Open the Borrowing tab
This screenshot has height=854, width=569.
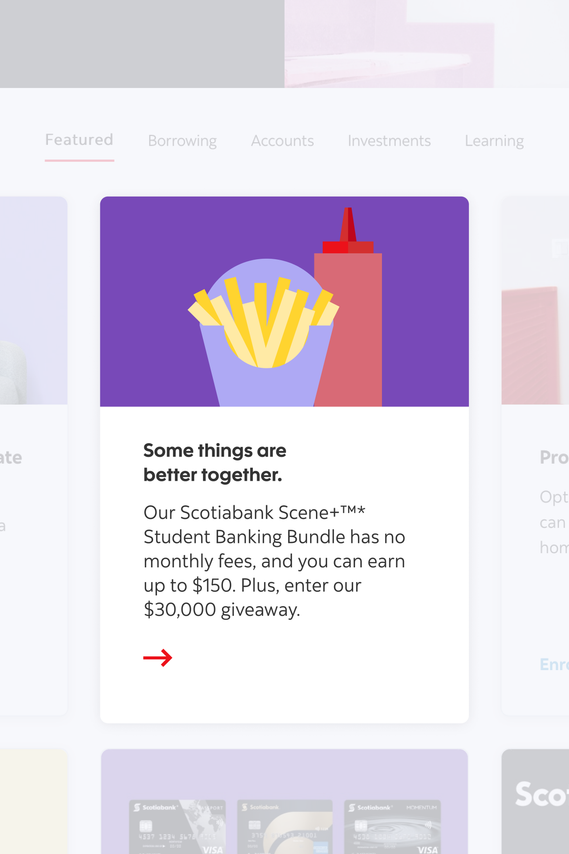pos(182,141)
